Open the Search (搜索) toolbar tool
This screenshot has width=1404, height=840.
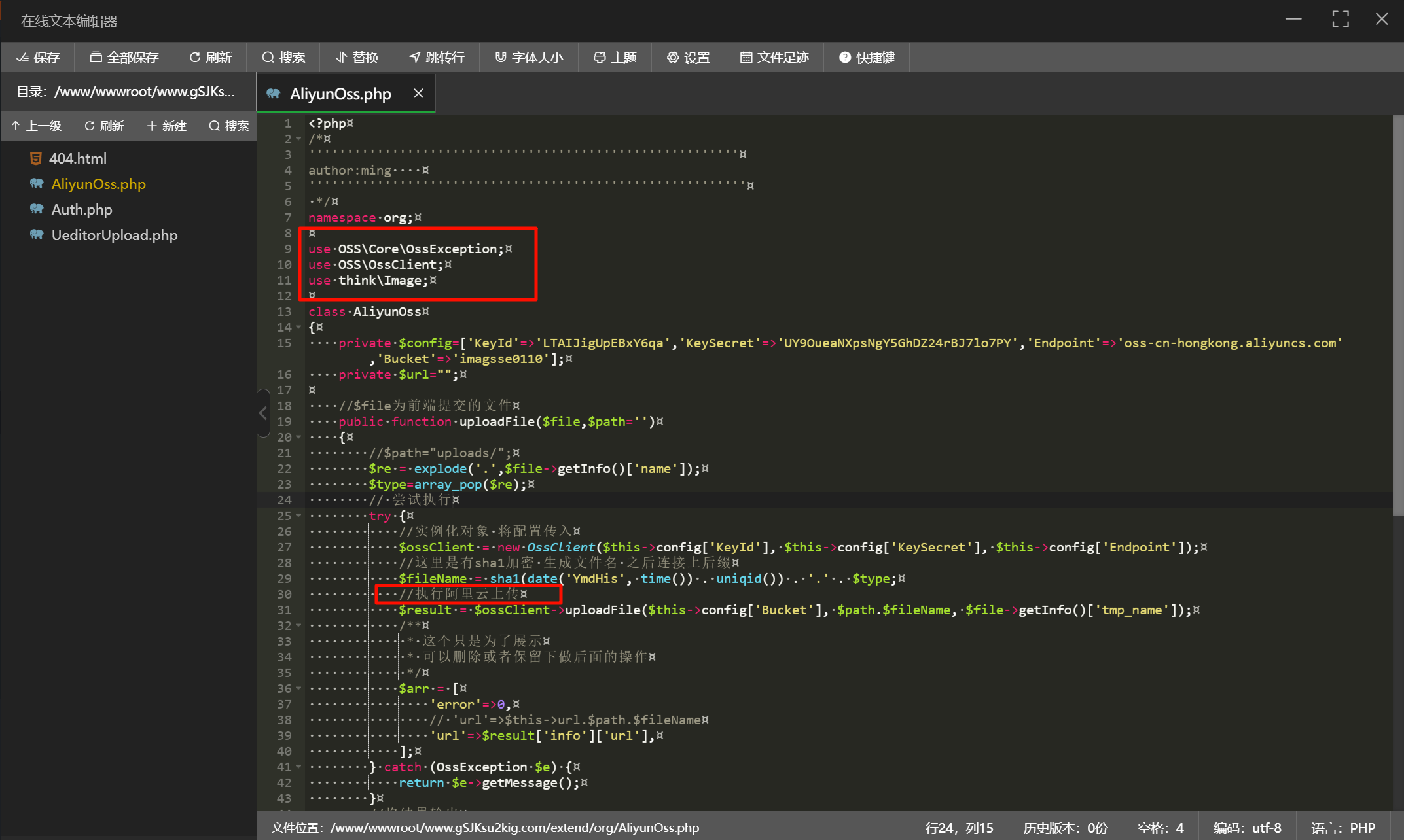tap(283, 58)
